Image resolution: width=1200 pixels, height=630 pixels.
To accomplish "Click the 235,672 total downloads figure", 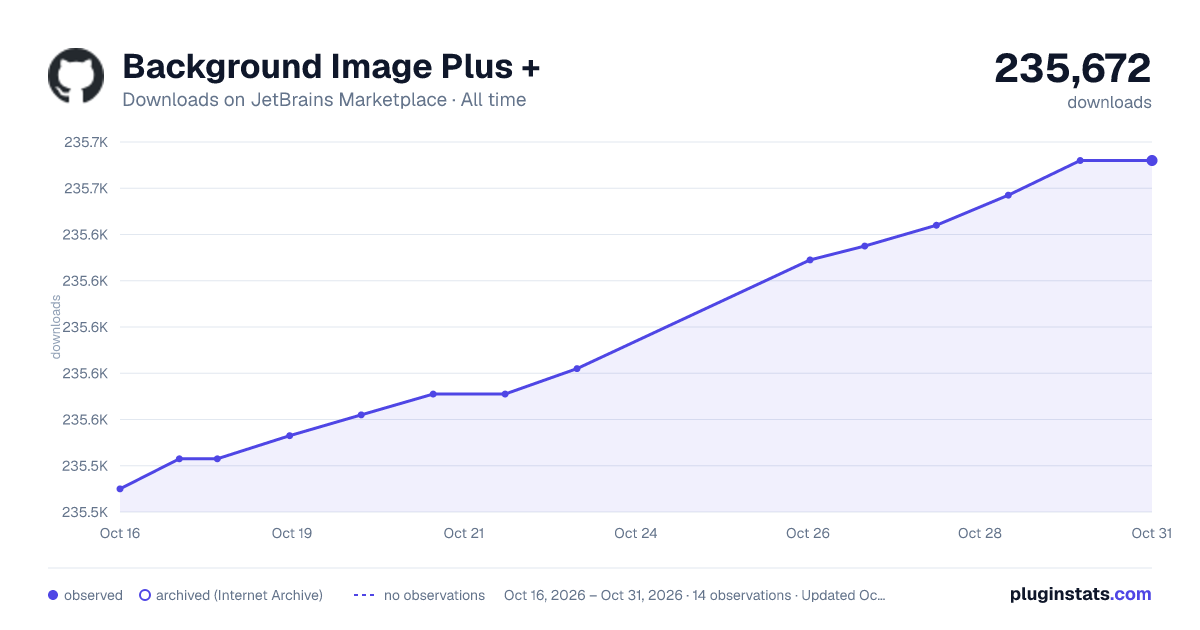I will coord(1073,68).
